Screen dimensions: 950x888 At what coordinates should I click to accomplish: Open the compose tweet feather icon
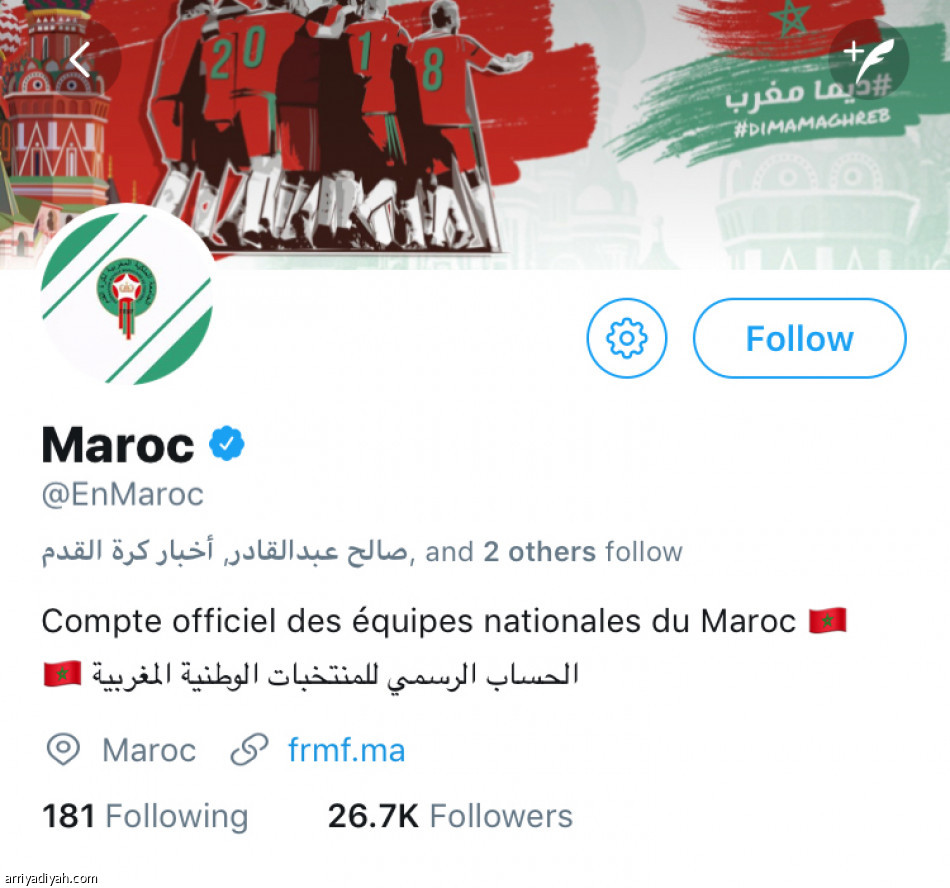[868, 60]
